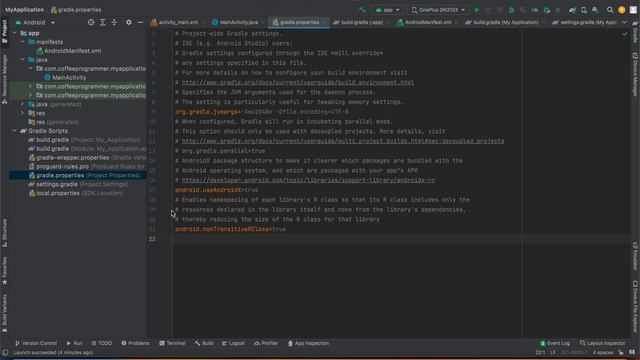The image size is (640, 360).
Task: Click Expand All in project panel
Action: [x=102, y=22]
